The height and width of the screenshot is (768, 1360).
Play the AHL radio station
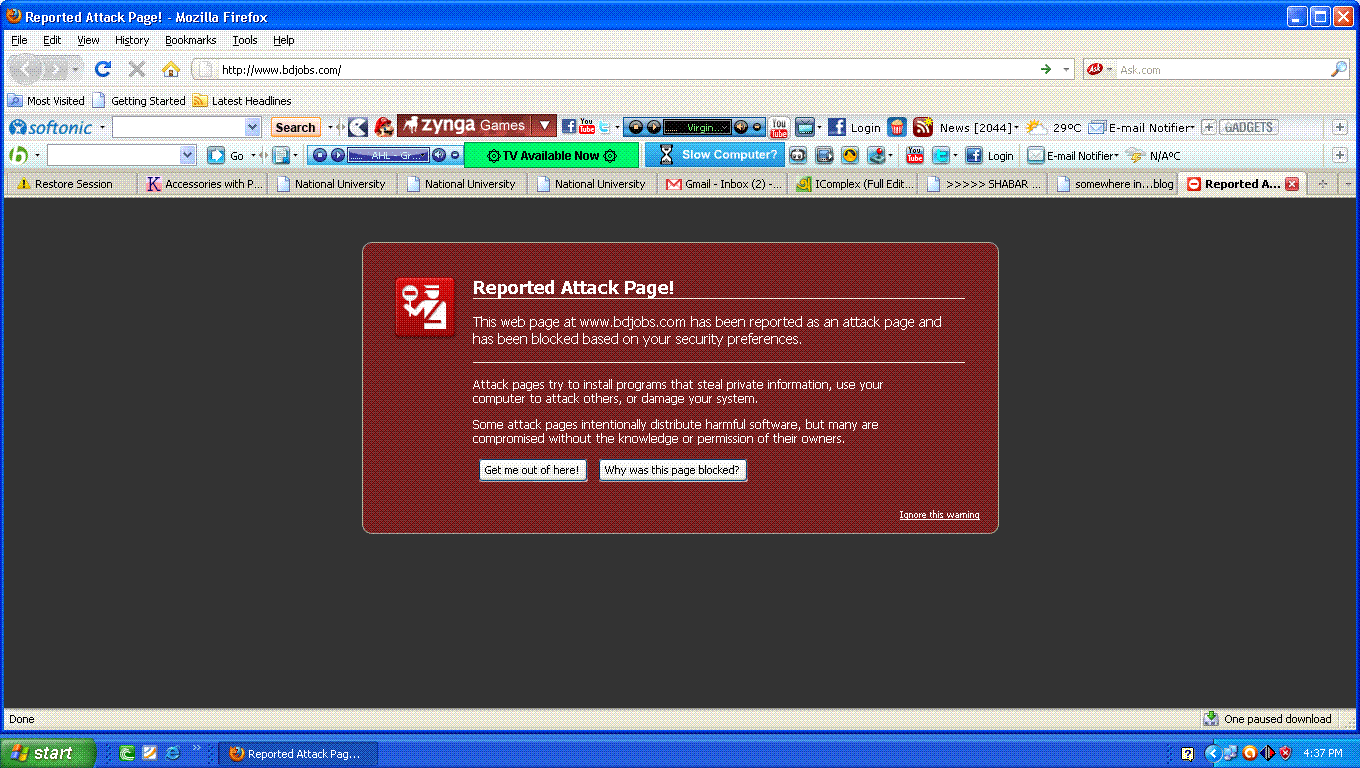pyautogui.click(x=337, y=155)
